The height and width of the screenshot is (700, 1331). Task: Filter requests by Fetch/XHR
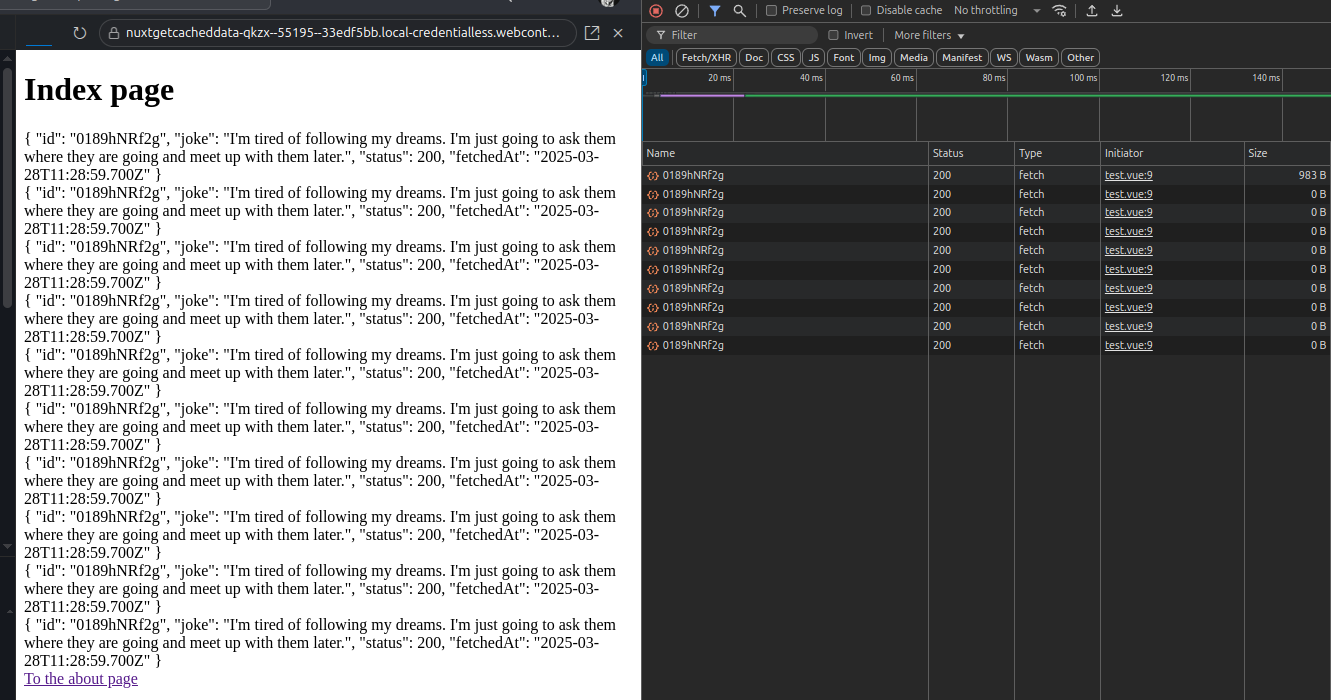tap(706, 58)
